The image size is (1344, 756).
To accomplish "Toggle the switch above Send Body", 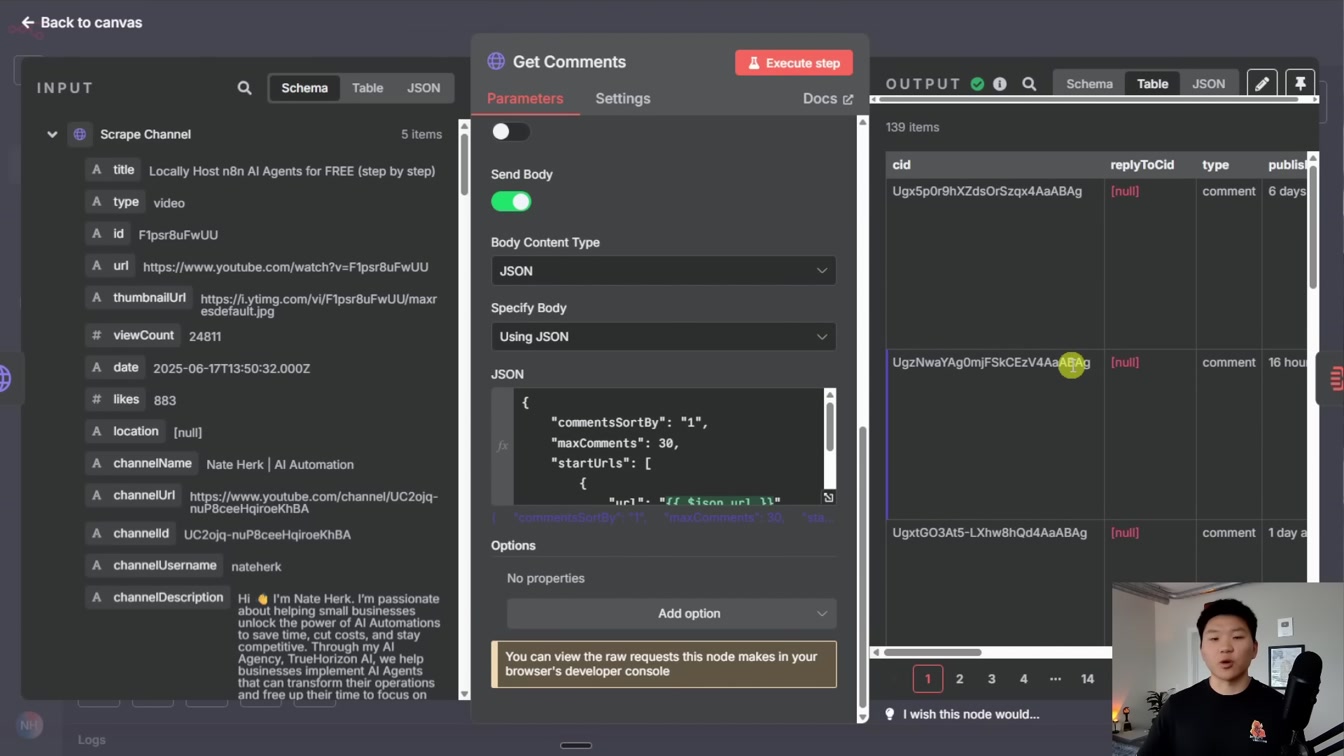I will coord(510,132).
